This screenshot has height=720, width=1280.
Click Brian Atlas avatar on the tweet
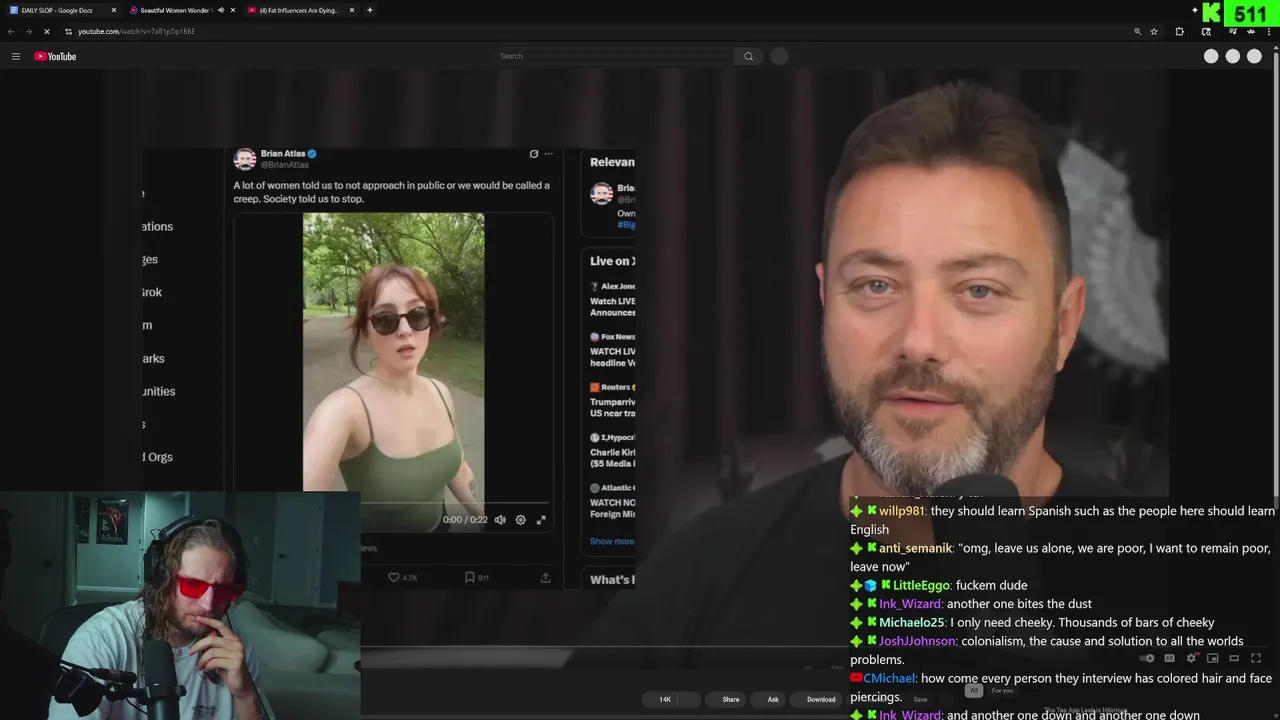245,159
